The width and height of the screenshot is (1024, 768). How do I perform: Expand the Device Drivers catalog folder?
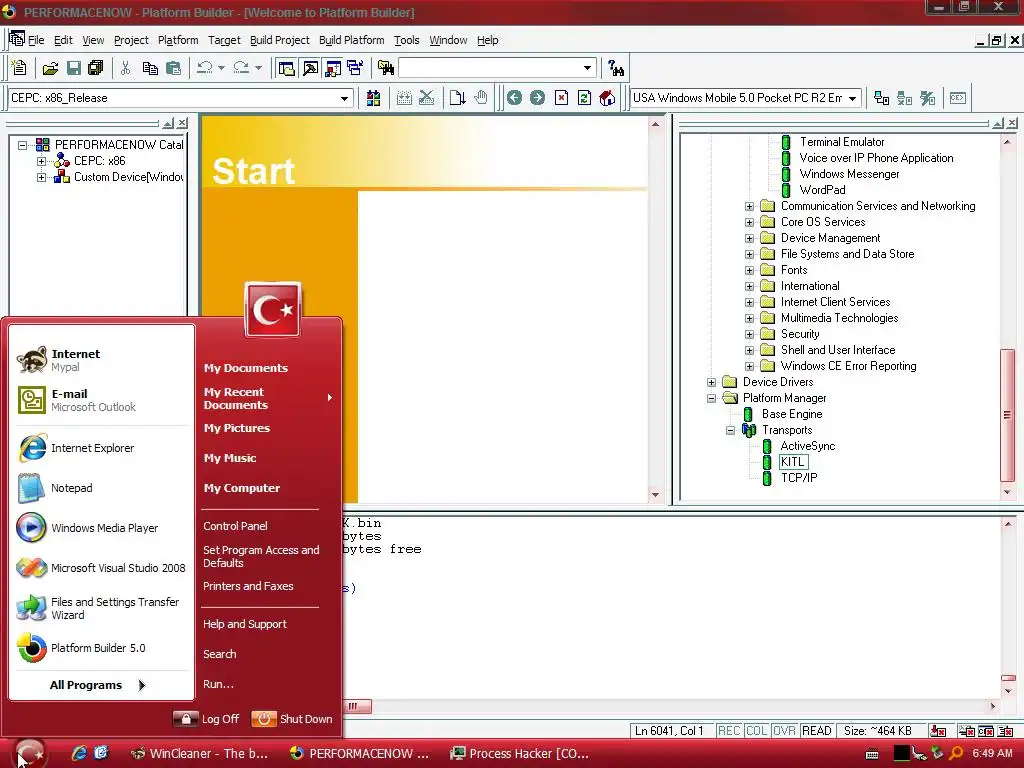[x=711, y=383]
